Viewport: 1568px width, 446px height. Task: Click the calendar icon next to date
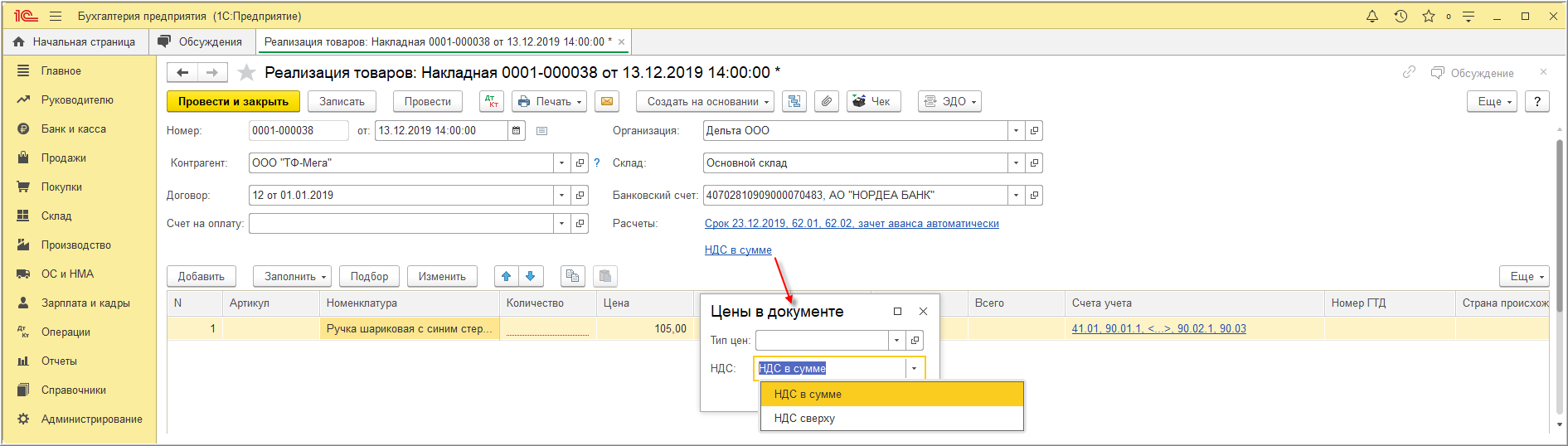(517, 131)
